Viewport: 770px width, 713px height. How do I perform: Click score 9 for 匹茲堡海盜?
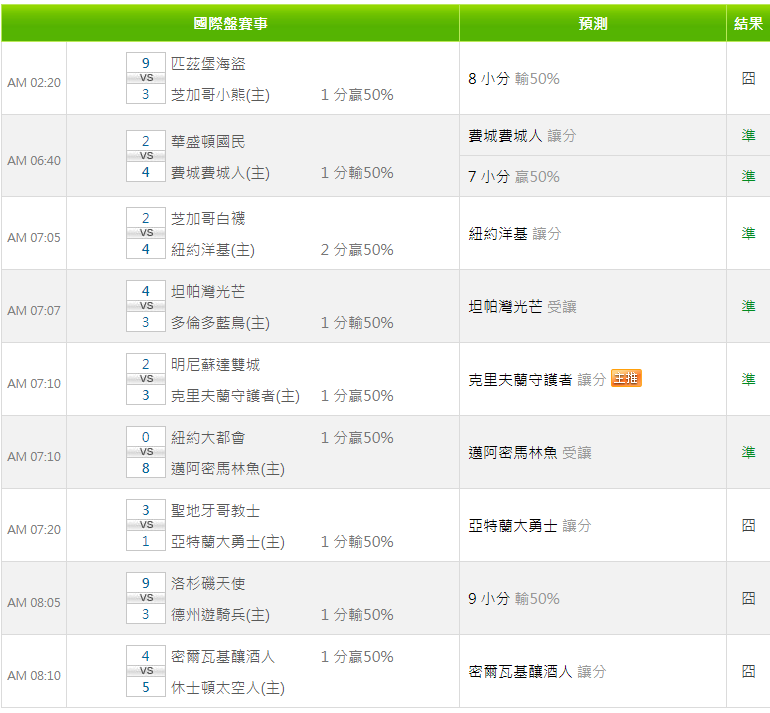point(146,63)
